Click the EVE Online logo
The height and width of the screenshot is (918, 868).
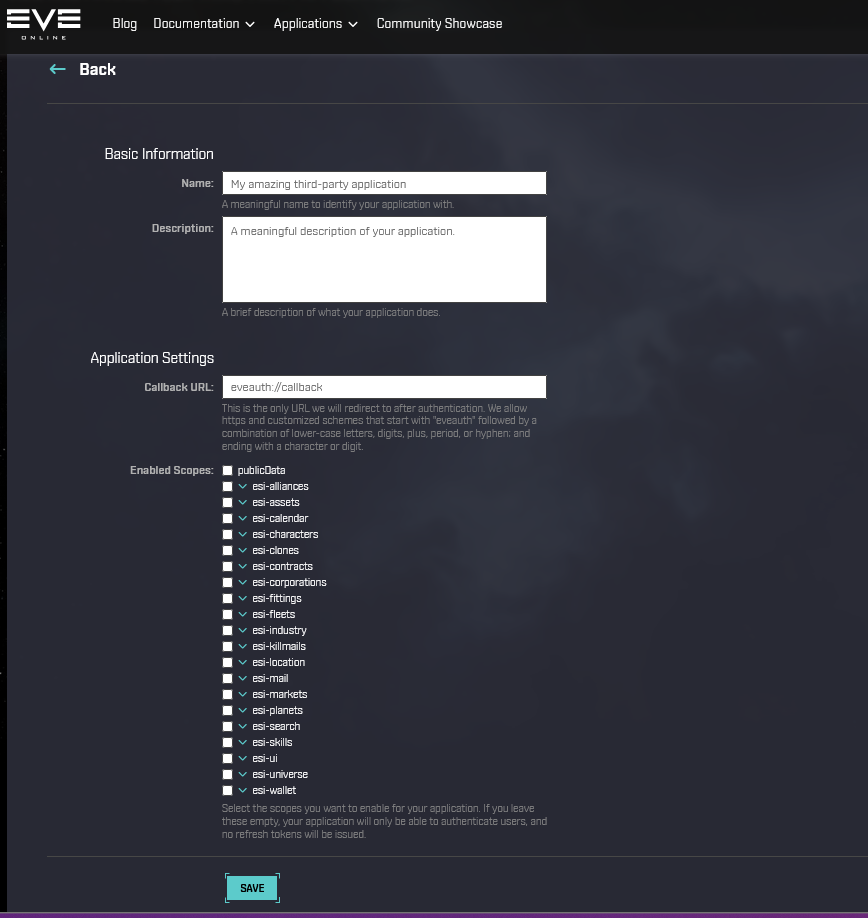click(x=44, y=24)
